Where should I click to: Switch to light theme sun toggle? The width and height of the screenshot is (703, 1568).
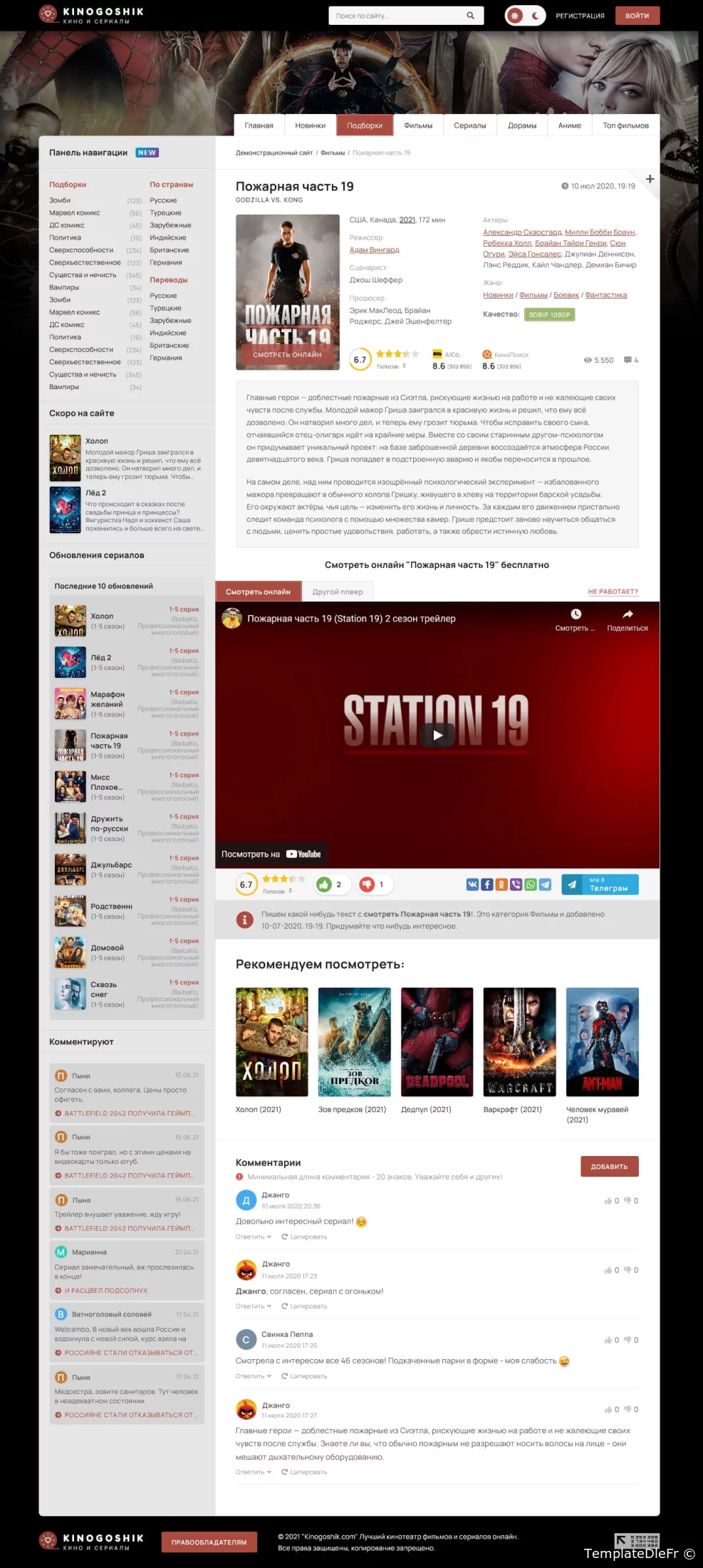(x=514, y=16)
